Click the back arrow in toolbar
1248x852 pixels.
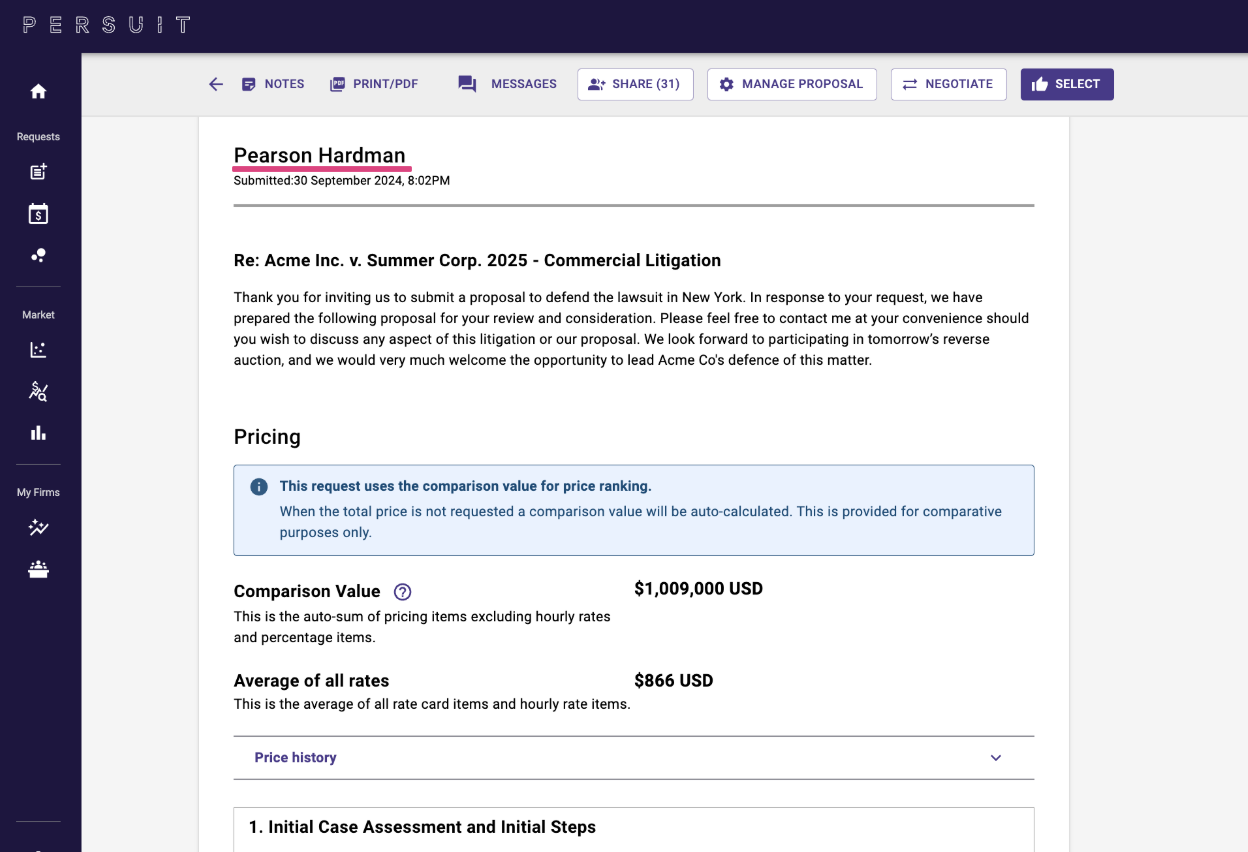tap(216, 84)
